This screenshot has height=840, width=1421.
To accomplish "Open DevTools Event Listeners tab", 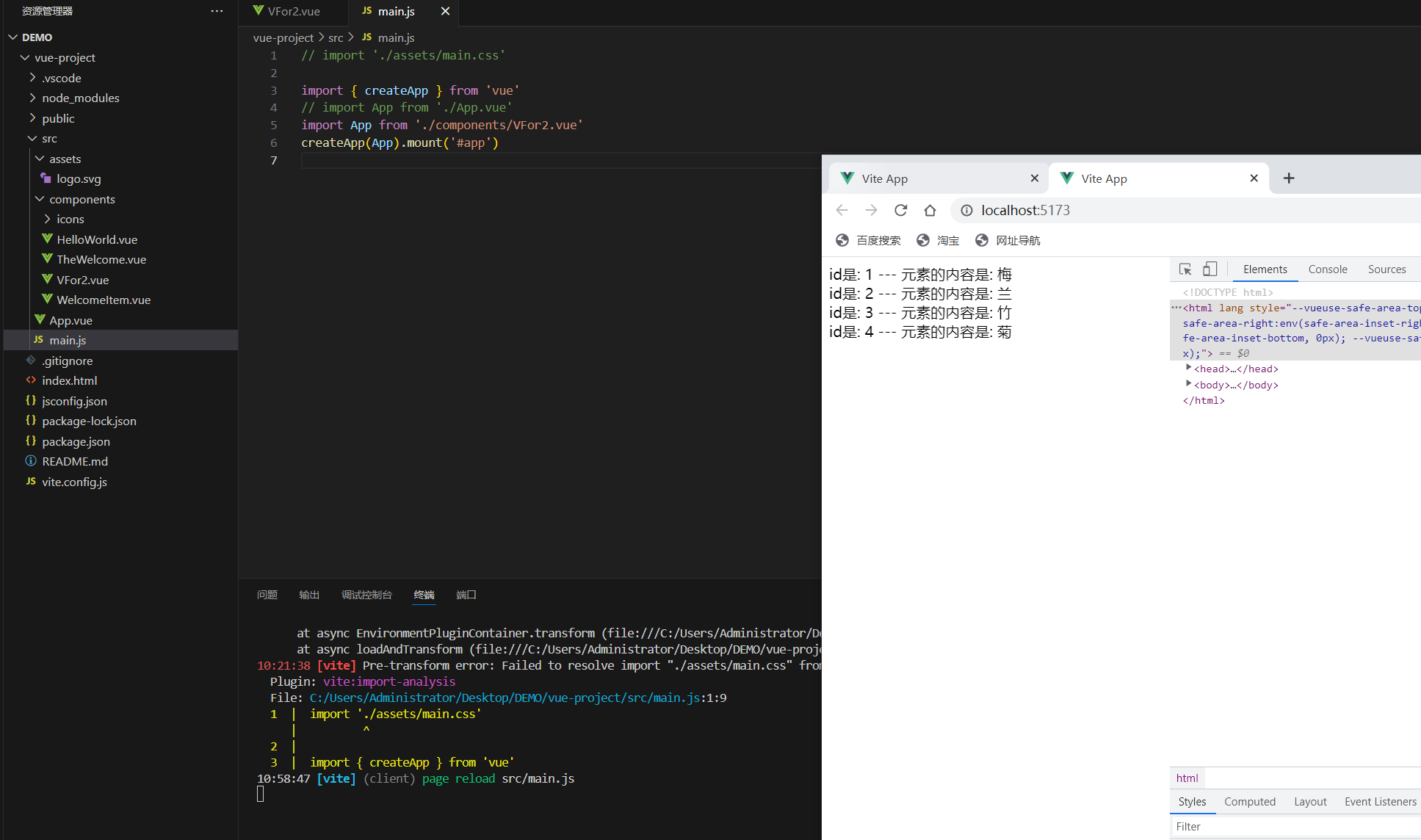I will pos(1381,802).
